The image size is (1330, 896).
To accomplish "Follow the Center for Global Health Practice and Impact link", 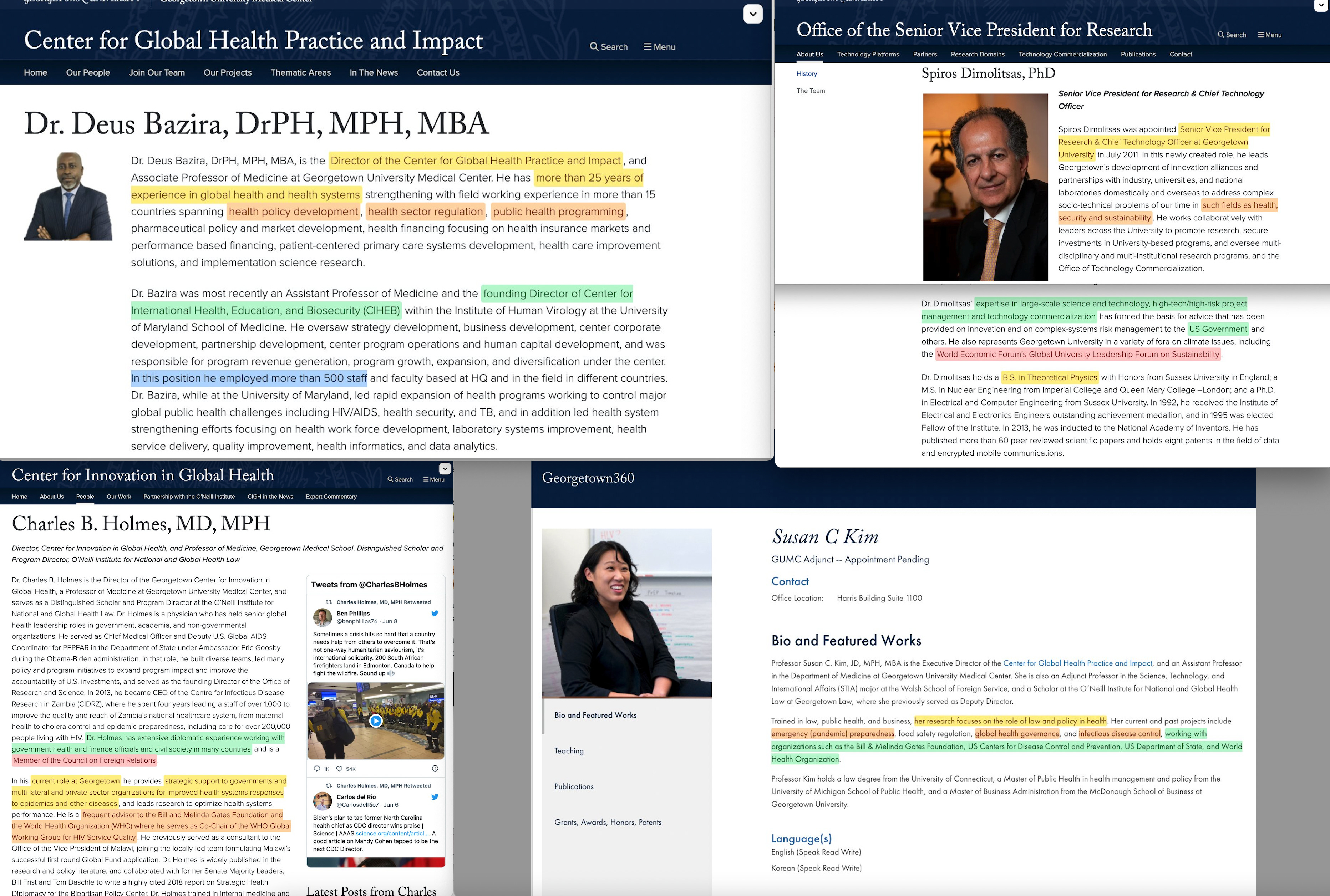I will pyautogui.click(x=1077, y=663).
